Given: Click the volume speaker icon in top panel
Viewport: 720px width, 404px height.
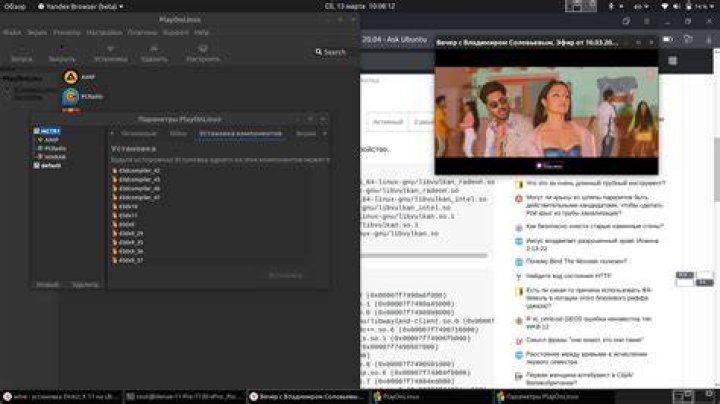Looking at the screenshot, I should pyautogui.click(x=676, y=6).
